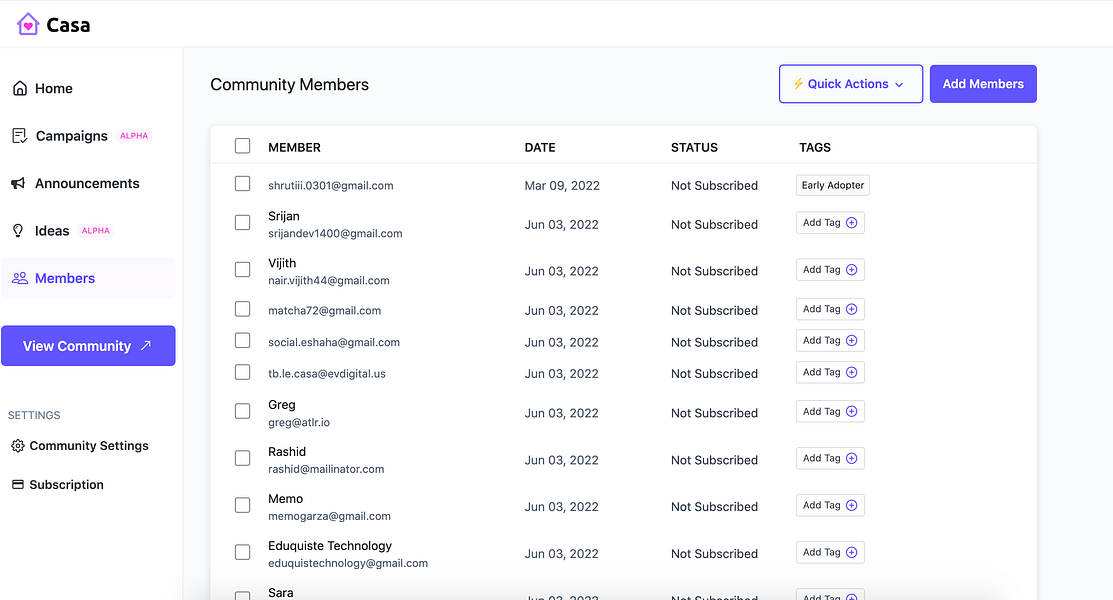This screenshot has width=1113, height=600.
Task: Click the Home icon in sidebar
Action: pos(19,89)
